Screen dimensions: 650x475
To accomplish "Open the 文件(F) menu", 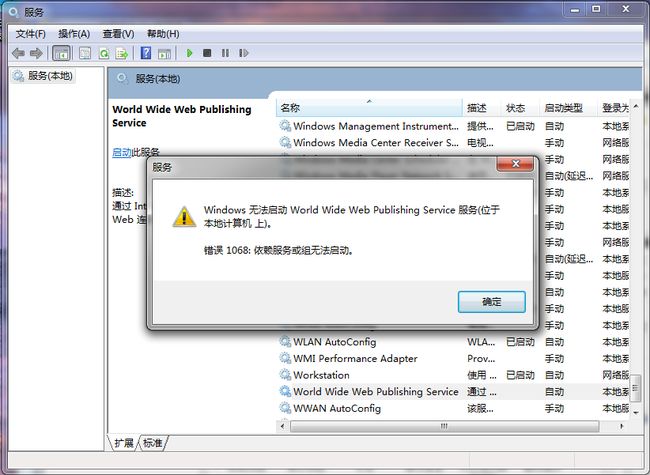I will [30, 34].
